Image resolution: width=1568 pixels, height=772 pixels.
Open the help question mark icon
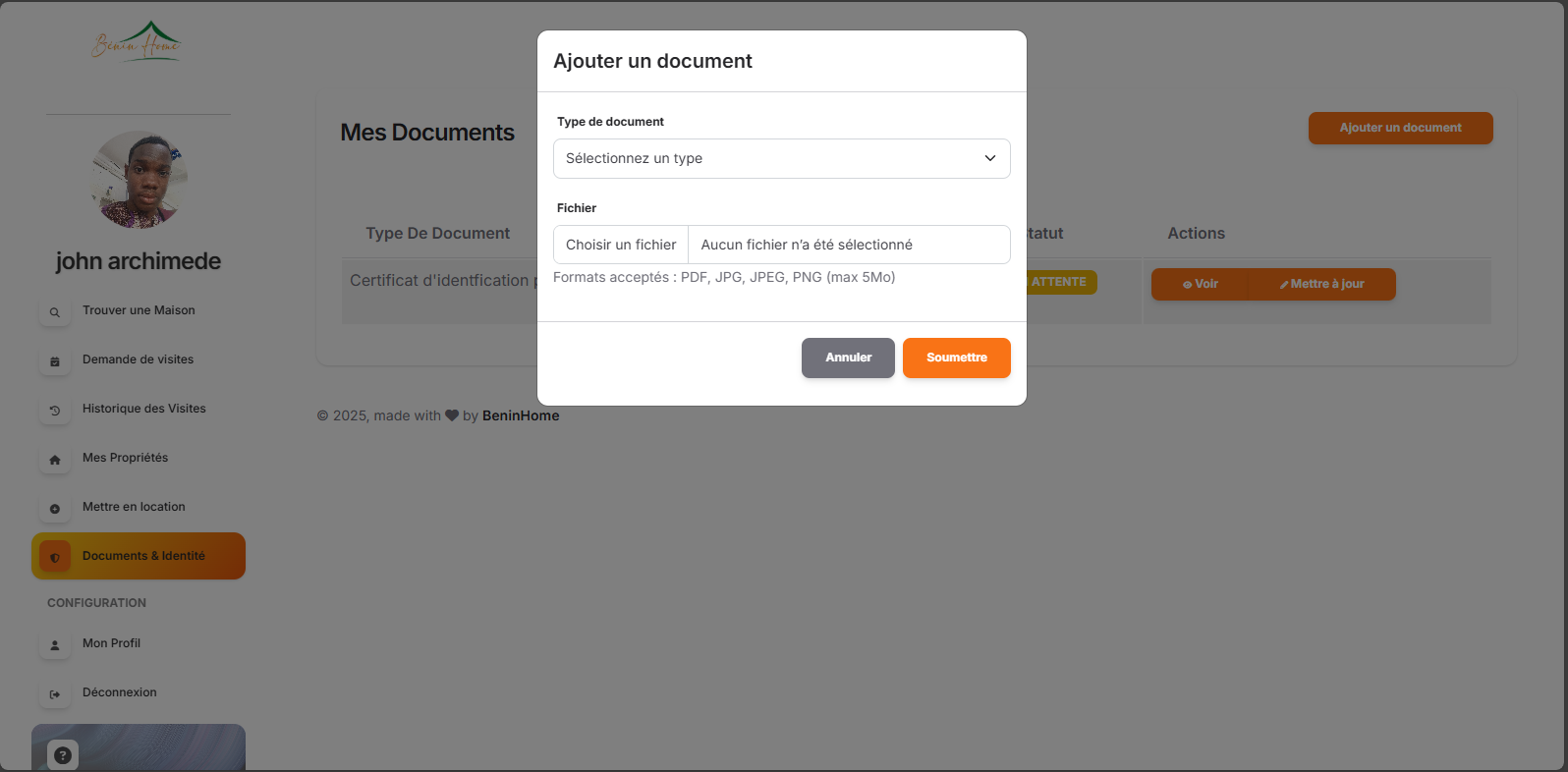click(63, 754)
